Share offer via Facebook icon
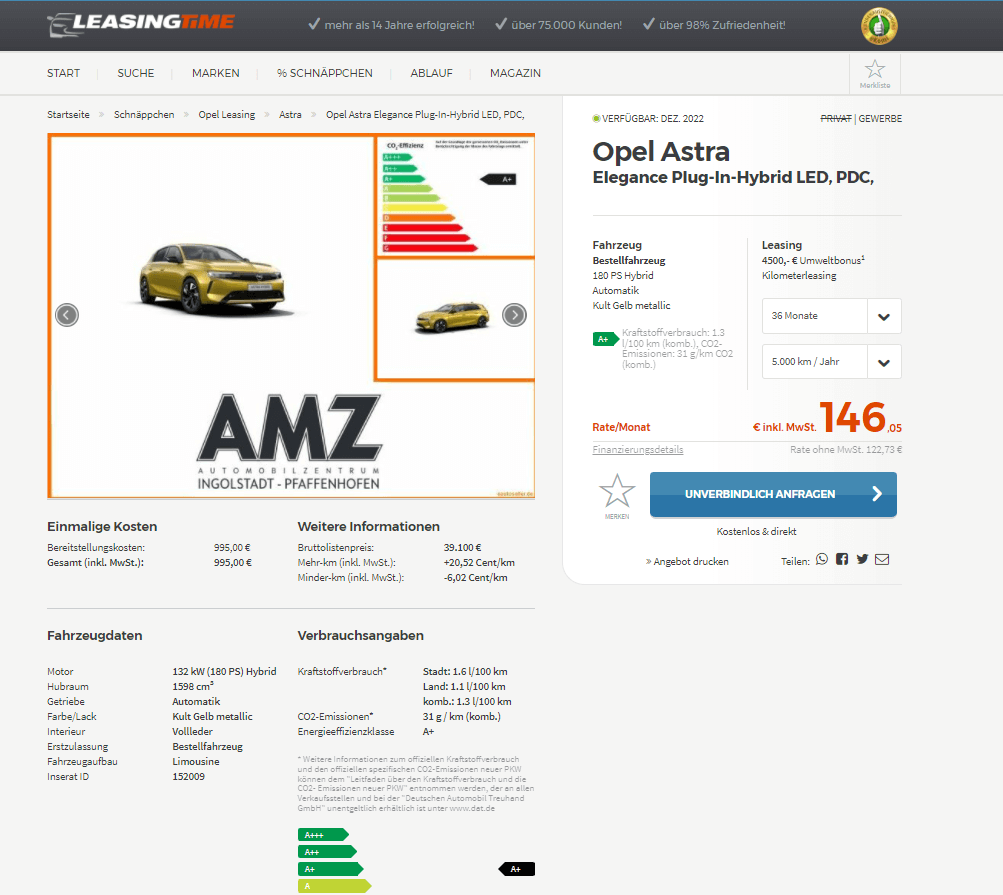1003x895 pixels. 842,560
